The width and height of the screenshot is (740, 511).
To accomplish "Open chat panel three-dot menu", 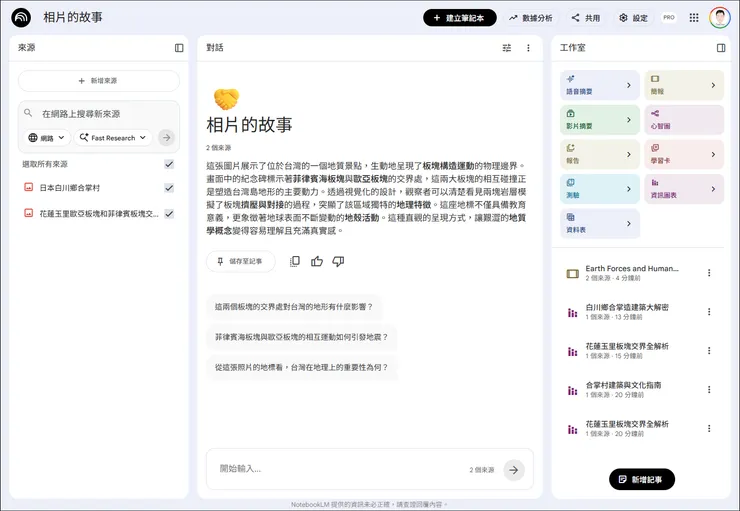I will coord(528,48).
